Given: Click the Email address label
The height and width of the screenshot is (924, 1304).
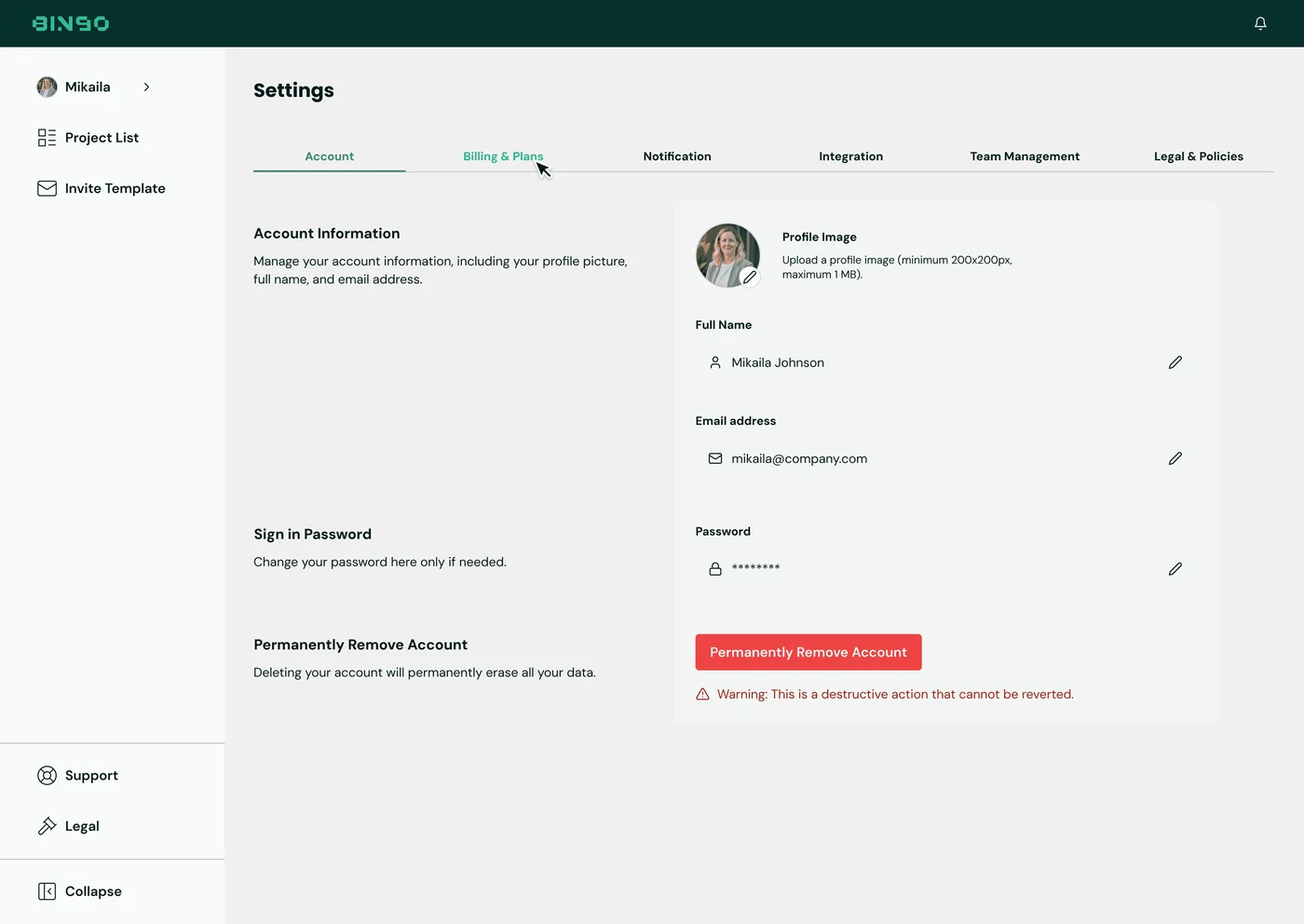Looking at the screenshot, I should (x=736, y=421).
